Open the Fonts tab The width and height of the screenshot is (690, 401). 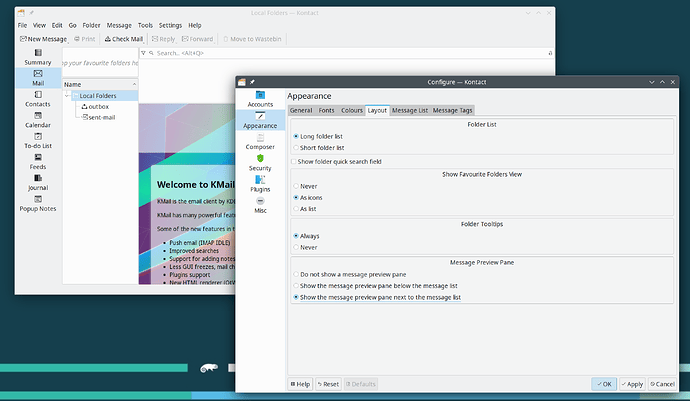point(327,110)
